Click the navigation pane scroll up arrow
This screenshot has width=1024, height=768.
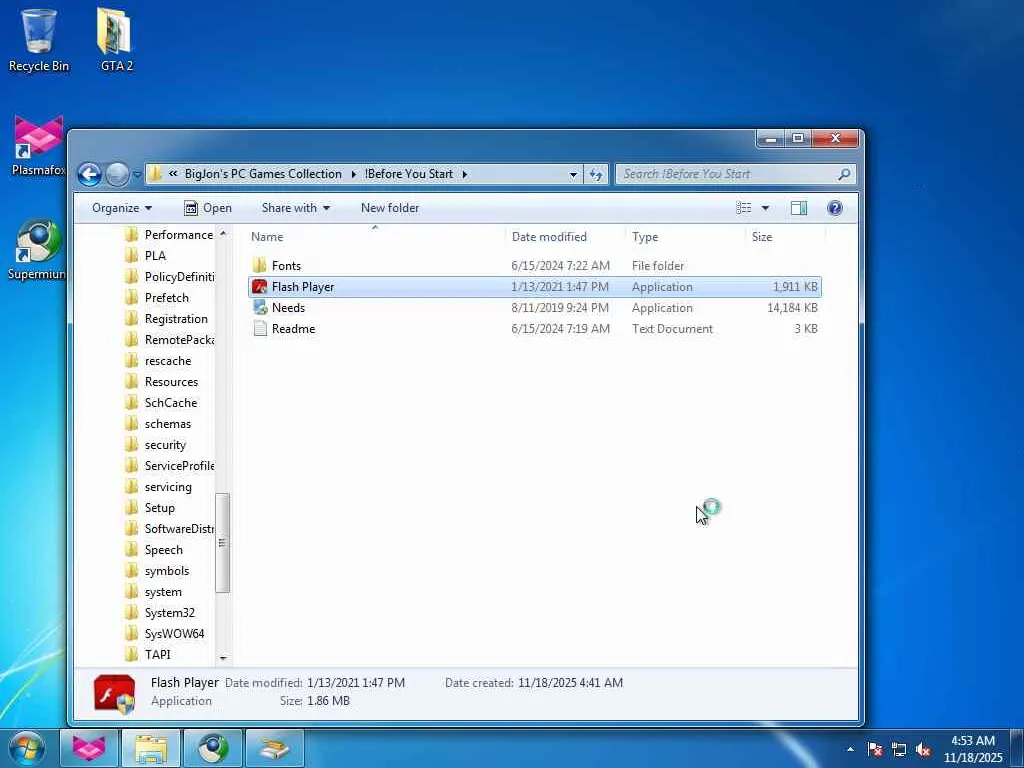223,233
